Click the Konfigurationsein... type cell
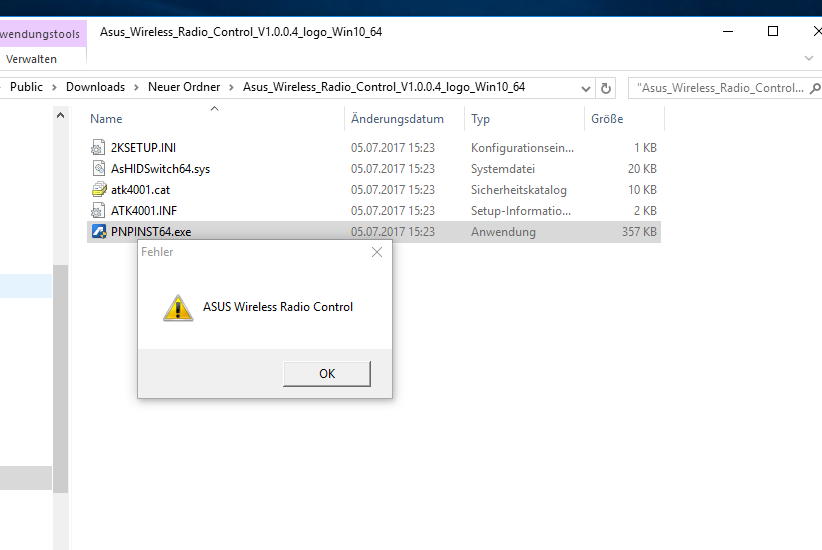Viewport: 822px width, 550px height. pyautogui.click(x=522, y=148)
